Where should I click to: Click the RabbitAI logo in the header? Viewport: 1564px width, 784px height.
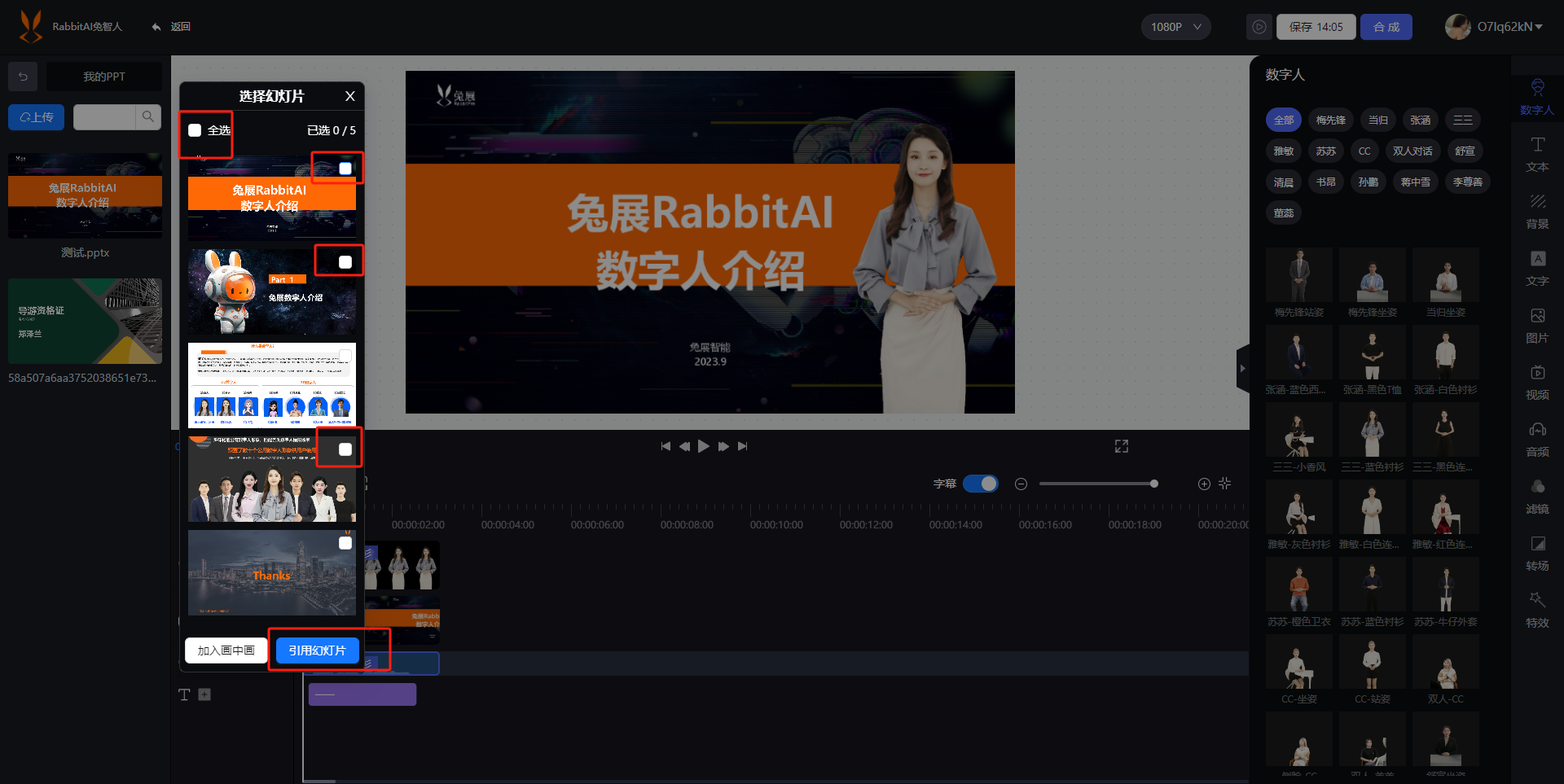pyautogui.click(x=31, y=26)
